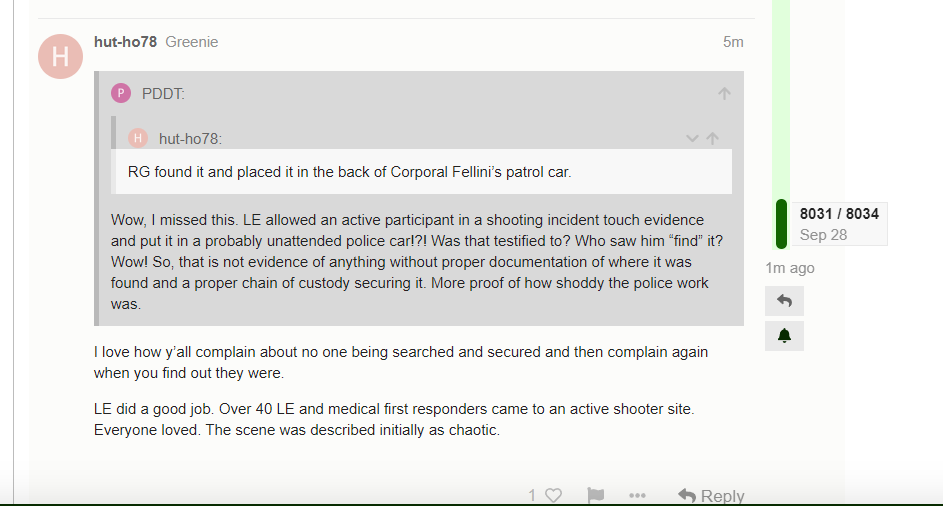This screenshot has height=506, width=943.
Task: Click the 8031 / 8034 post counter
Action: coord(839,214)
